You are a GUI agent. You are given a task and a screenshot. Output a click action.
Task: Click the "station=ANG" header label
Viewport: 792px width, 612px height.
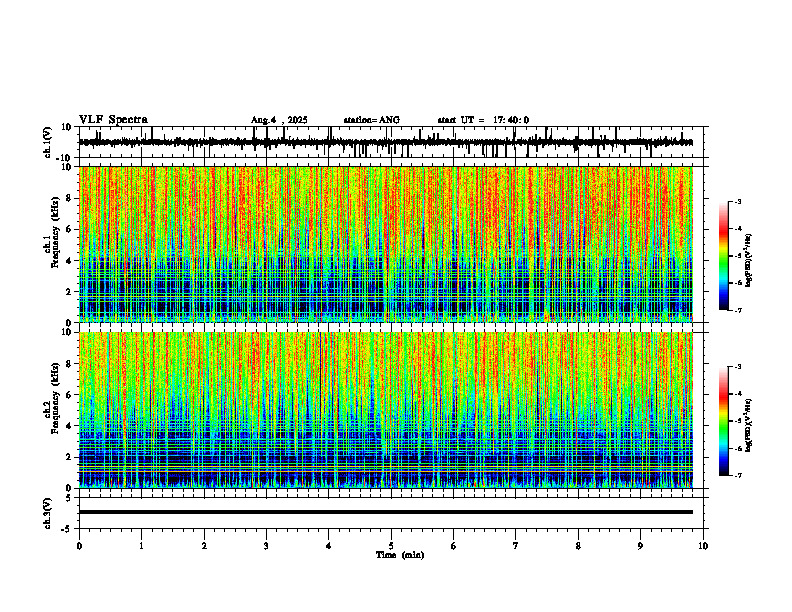pyautogui.click(x=371, y=120)
